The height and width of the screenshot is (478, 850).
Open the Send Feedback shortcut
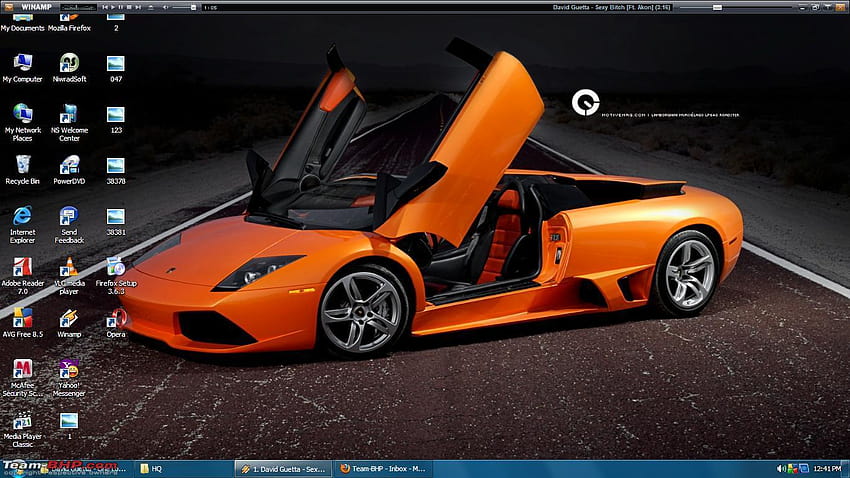[69, 225]
